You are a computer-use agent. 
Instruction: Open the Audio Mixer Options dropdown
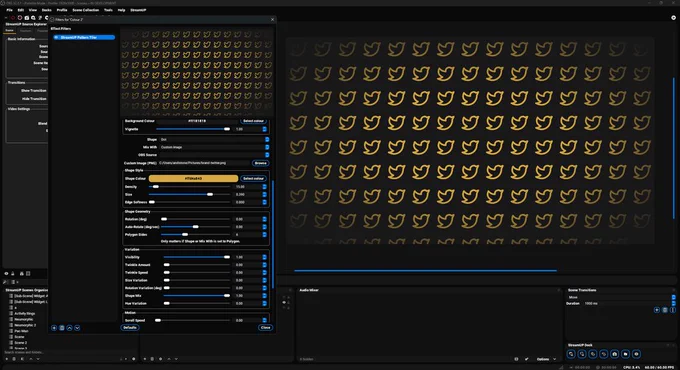[546, 359]
